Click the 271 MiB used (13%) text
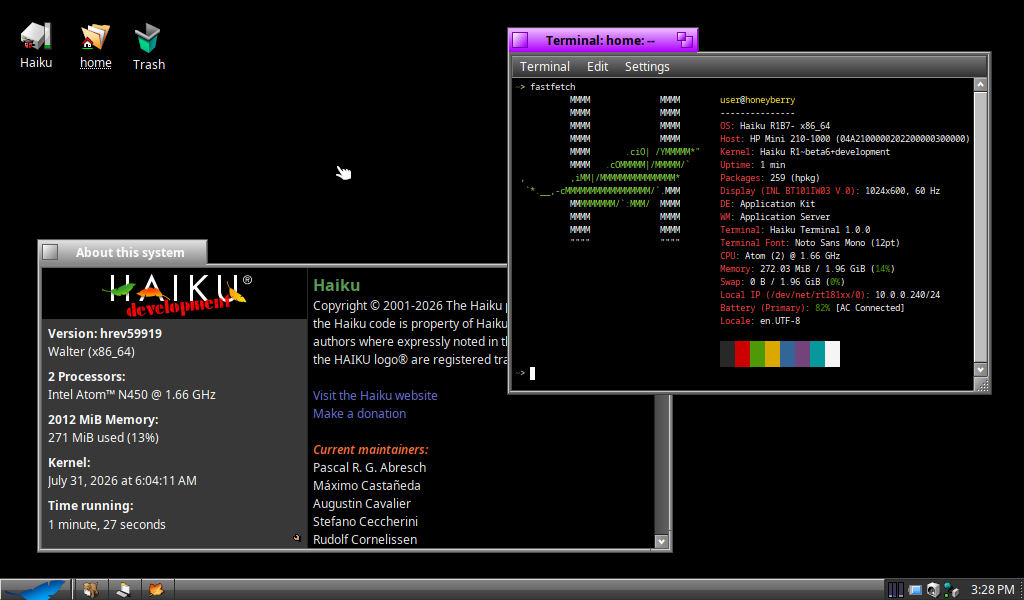1024x600 pixels. pos(103,438)
